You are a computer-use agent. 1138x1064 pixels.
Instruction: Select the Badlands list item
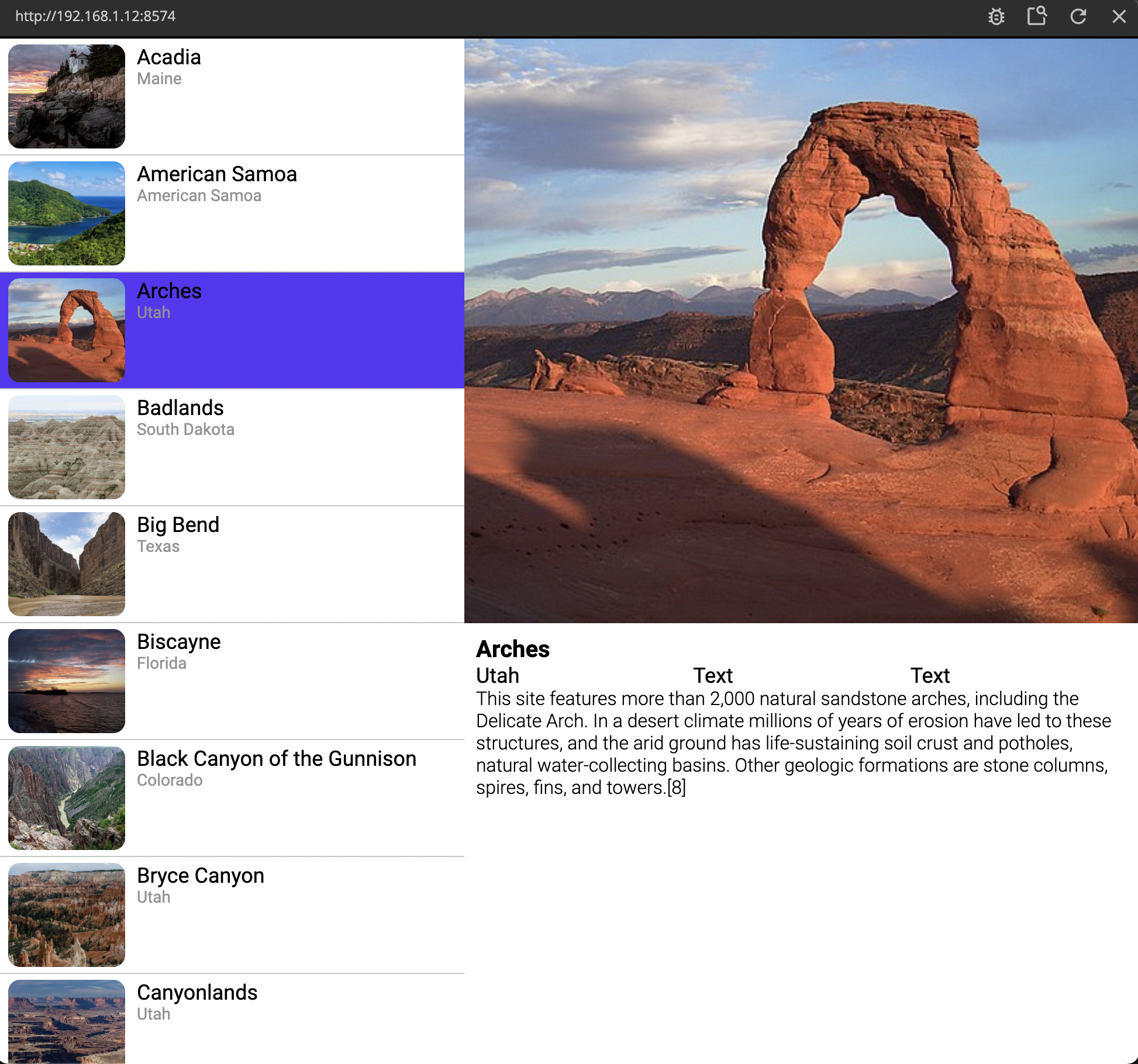point(232,447)
